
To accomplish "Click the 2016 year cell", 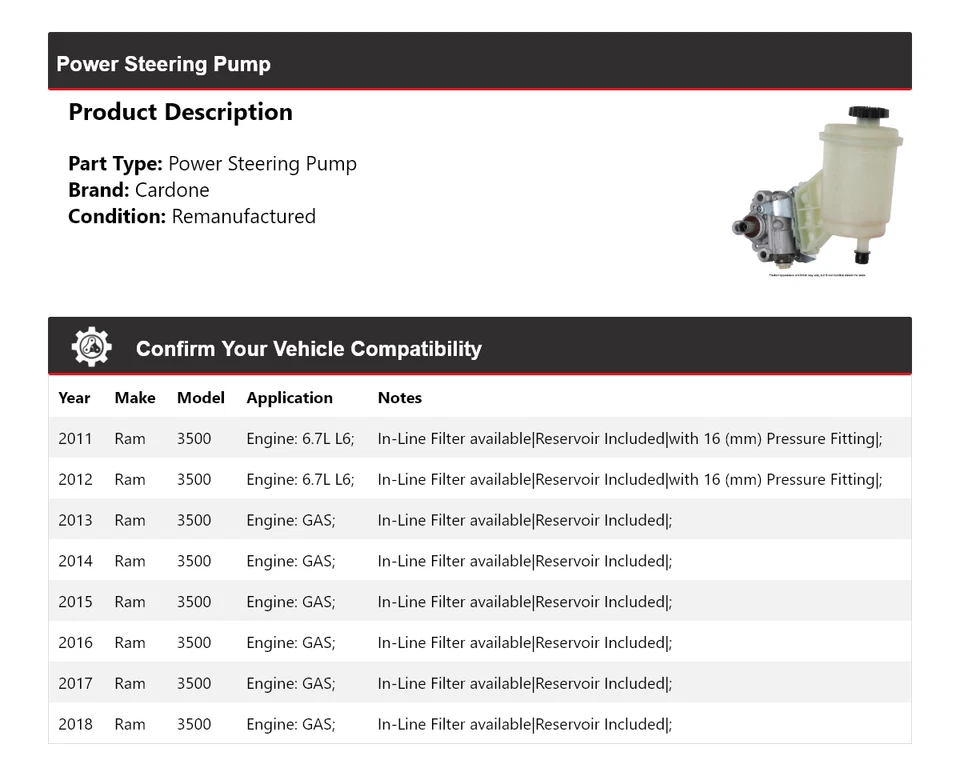I will pos(75,643).
